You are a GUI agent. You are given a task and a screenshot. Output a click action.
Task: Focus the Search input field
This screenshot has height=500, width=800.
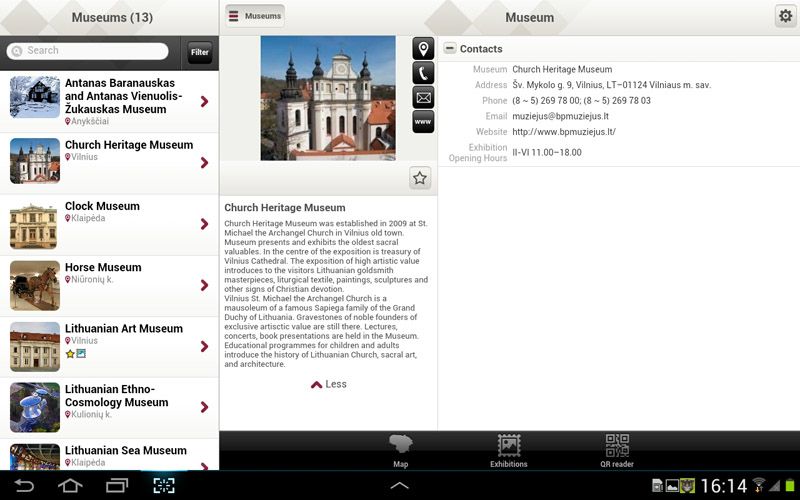click(87, 51)
